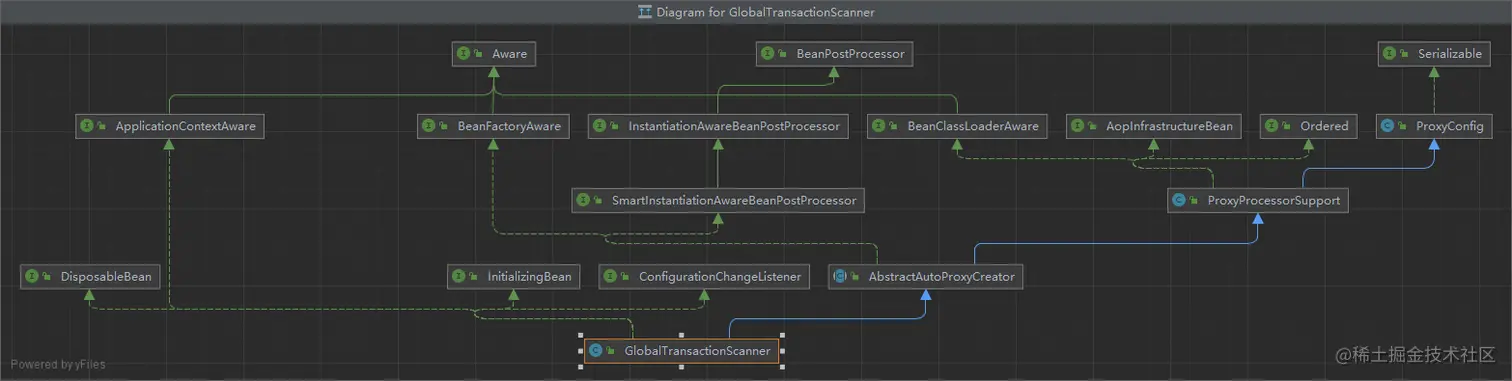The width and height of the screenshot is (1512, 381).
Task: Select the 'BeanPostProcessor' label
Action: (850, 54)
